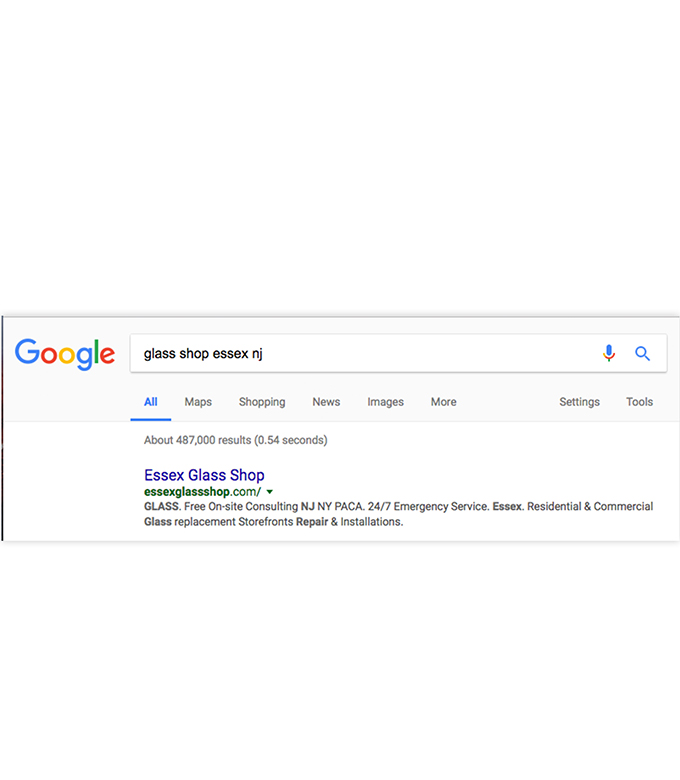
Task: Click the blue magnifying glass search icon
Action: point(642,353)
